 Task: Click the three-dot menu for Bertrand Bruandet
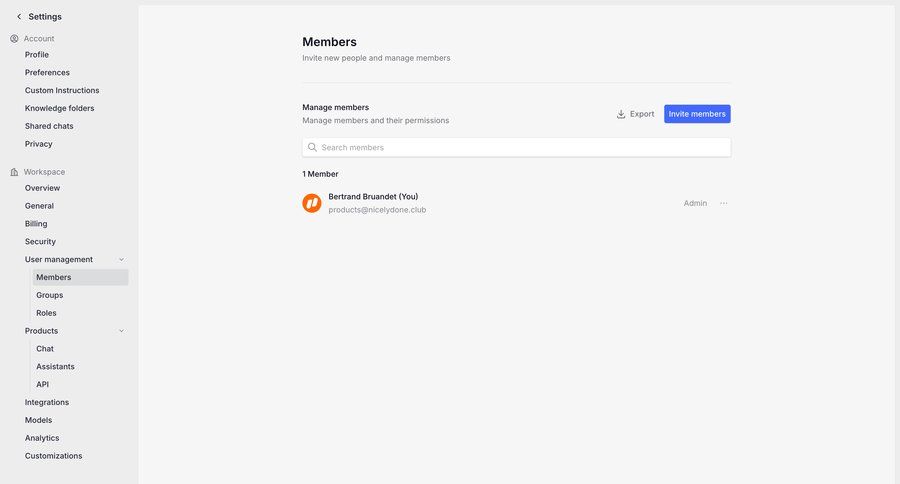point(724,203)
